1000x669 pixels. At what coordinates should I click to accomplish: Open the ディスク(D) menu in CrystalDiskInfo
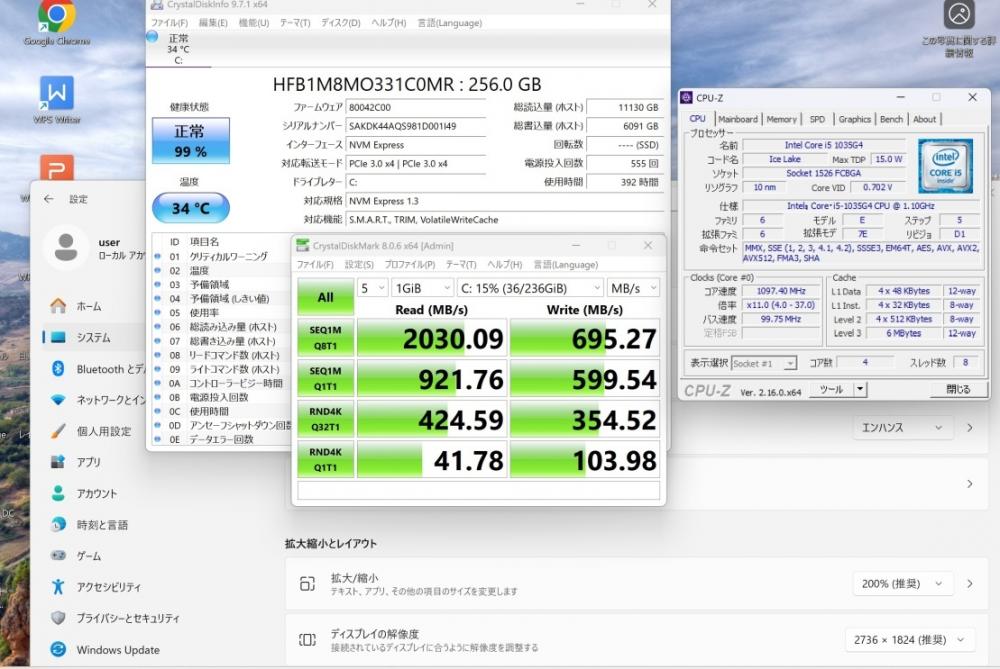(340, 23)
